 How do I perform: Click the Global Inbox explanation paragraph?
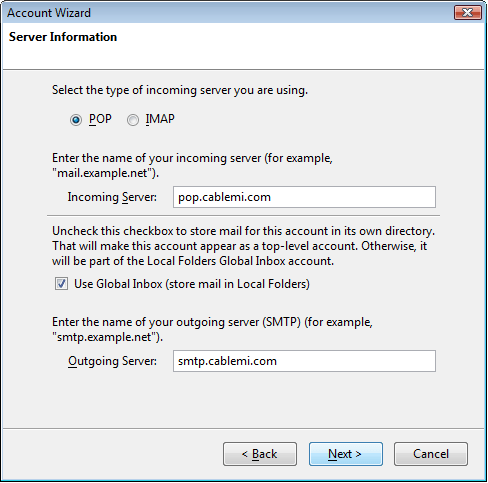243,246
